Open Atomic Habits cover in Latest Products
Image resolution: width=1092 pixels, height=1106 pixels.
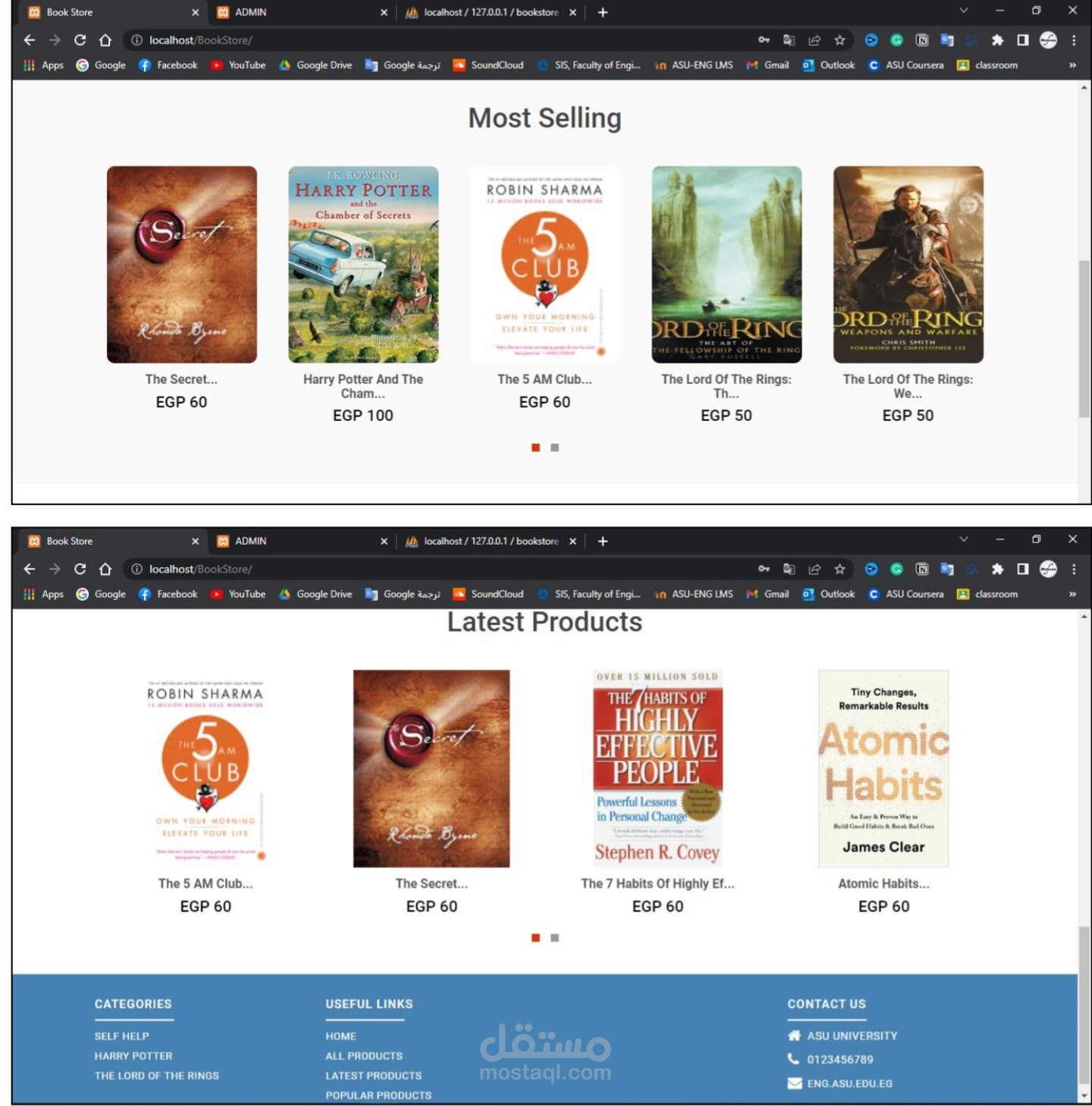click(883, 768)
